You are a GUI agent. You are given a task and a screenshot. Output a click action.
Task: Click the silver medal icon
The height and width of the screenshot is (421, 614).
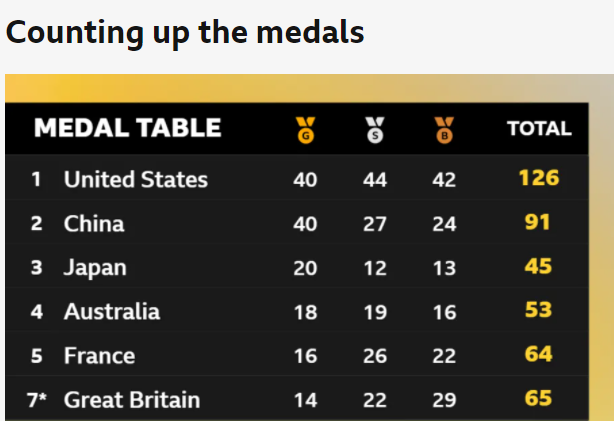tap(375, 129)
